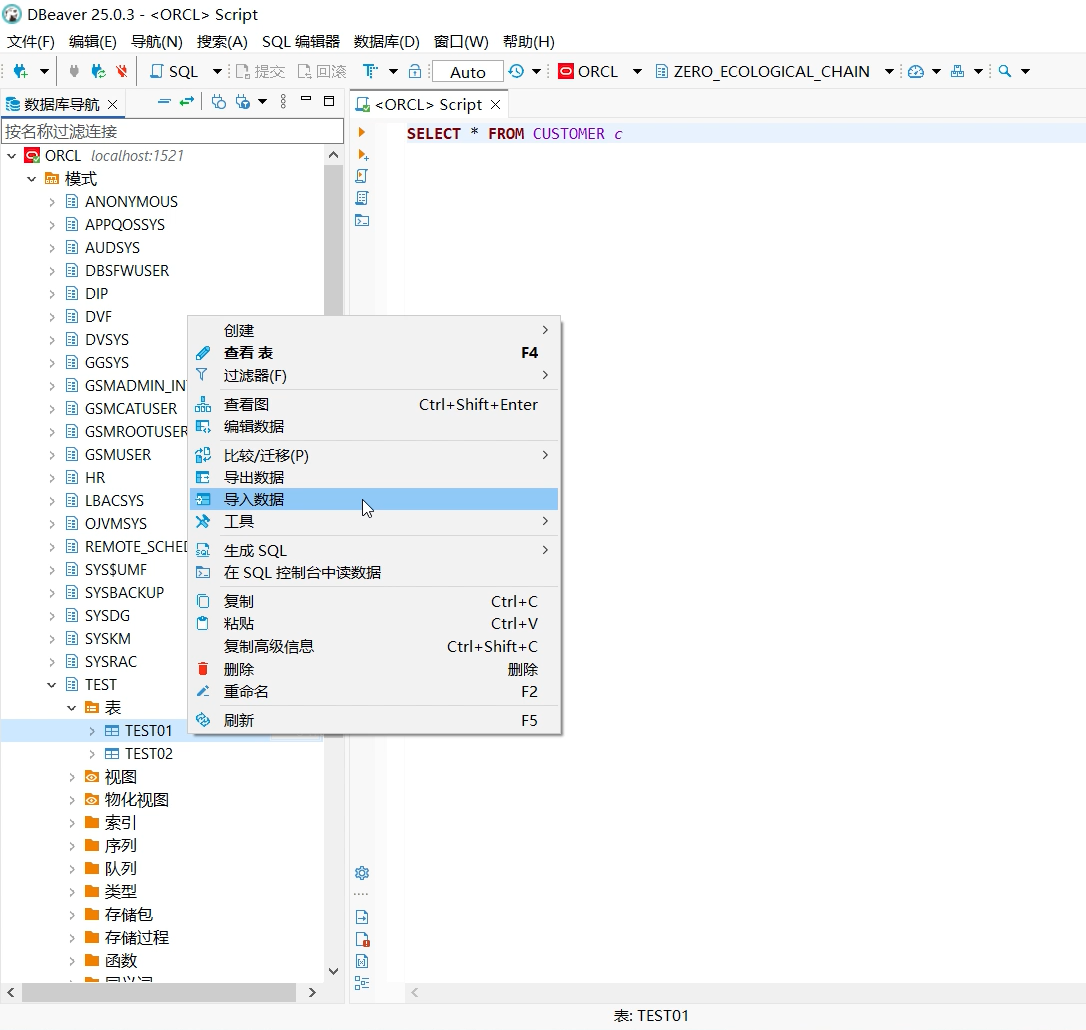1086x1030 pixels.
Task: Click the dashboard gauge toolbar icon
Action: 916,71
